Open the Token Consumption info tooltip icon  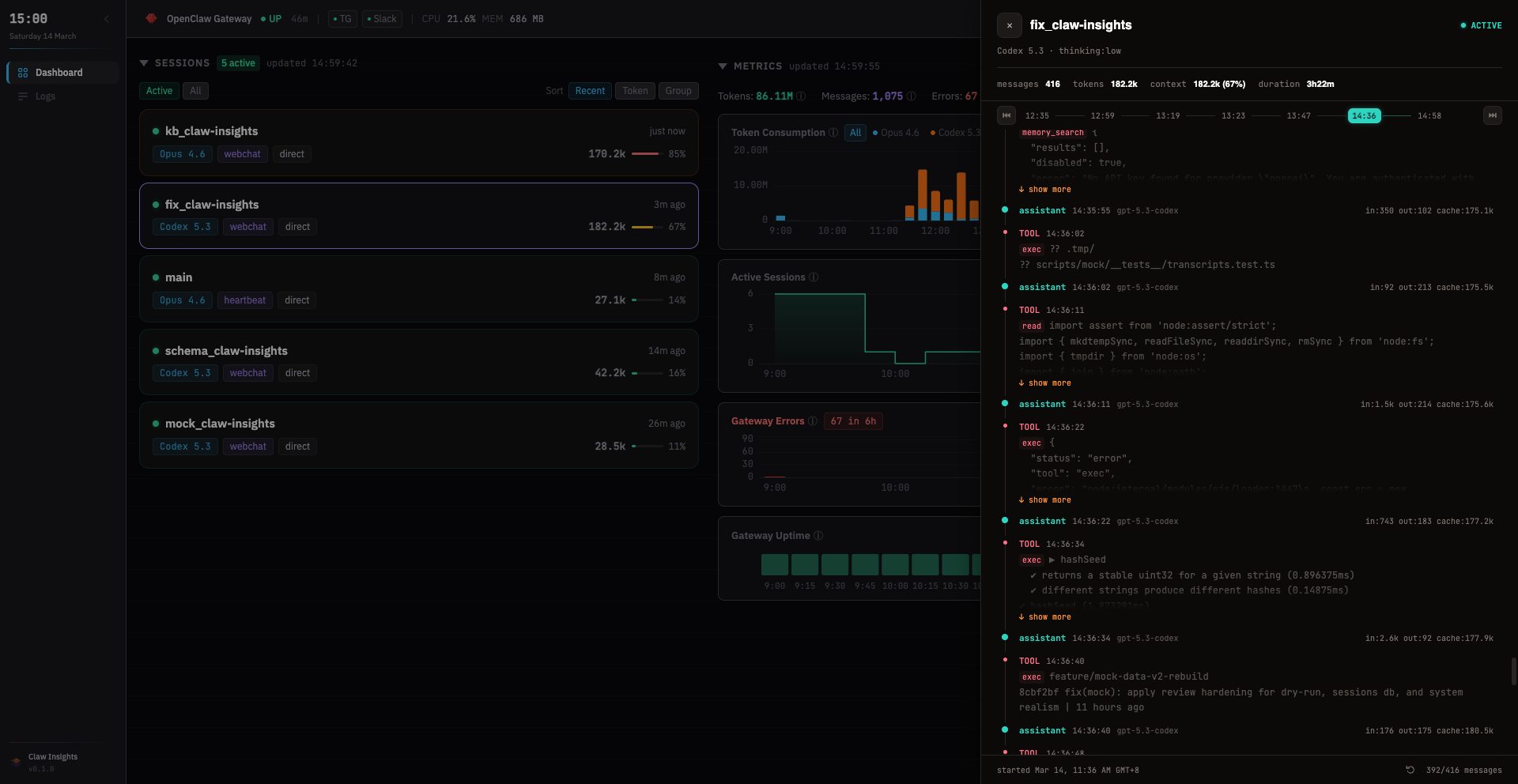[x=834, y=133]
